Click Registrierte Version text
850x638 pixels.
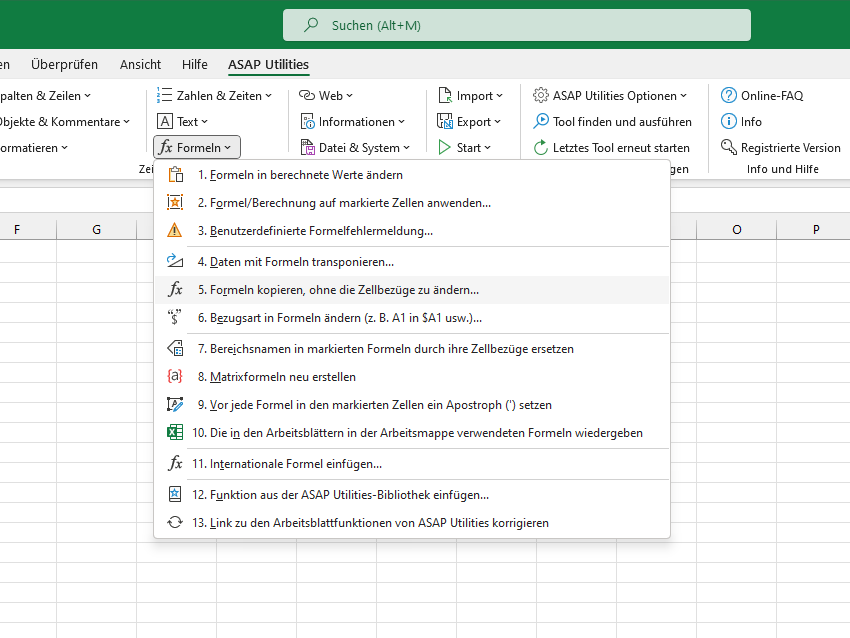(790, 147)
